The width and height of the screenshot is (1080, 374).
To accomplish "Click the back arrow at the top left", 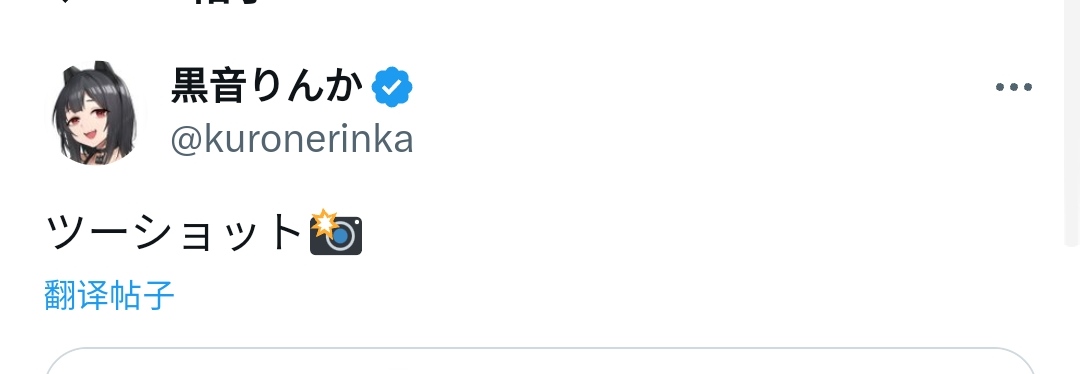I will [63, 2].
